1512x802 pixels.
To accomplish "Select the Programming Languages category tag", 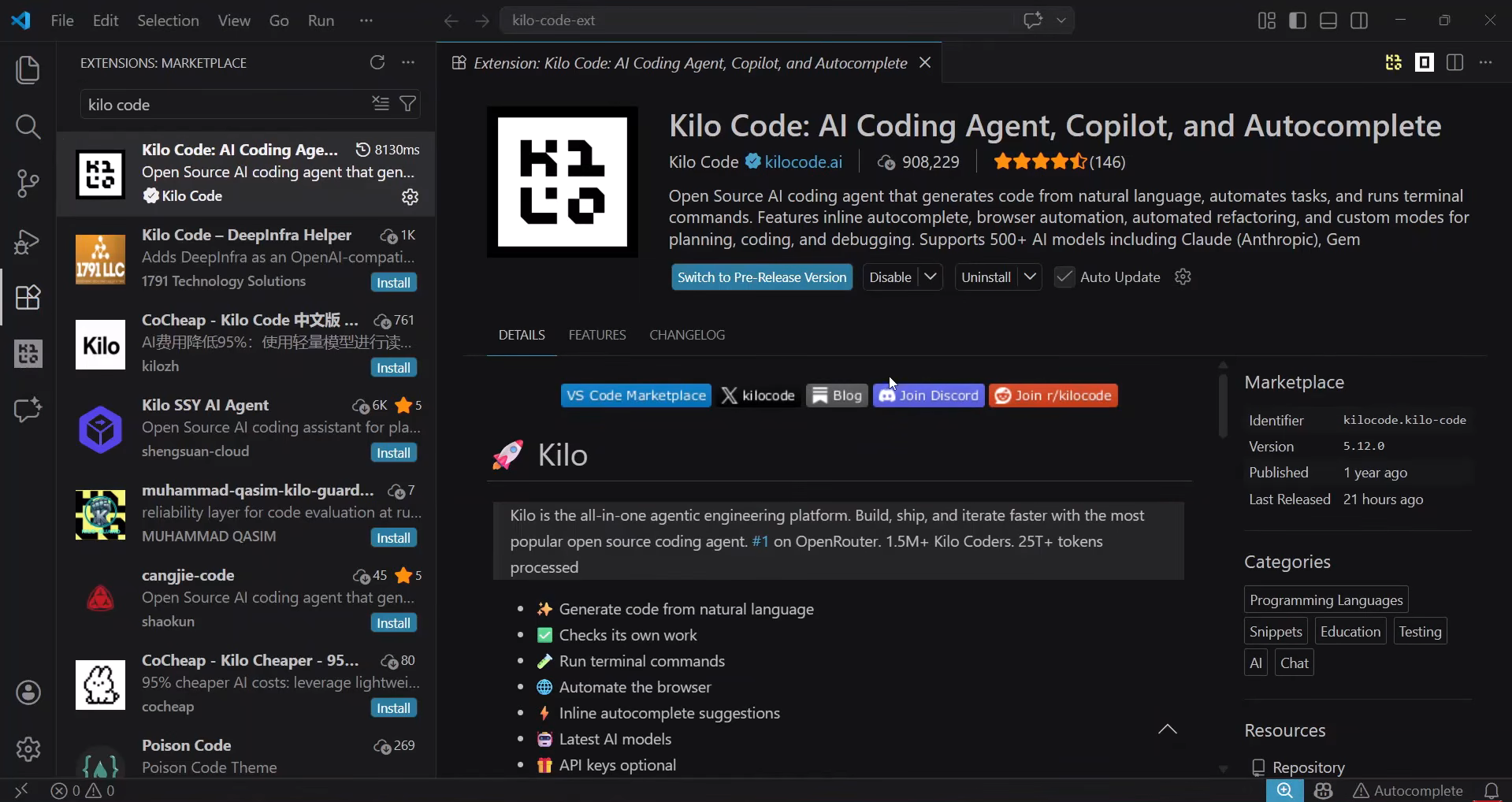I will tap(1326, 600).
